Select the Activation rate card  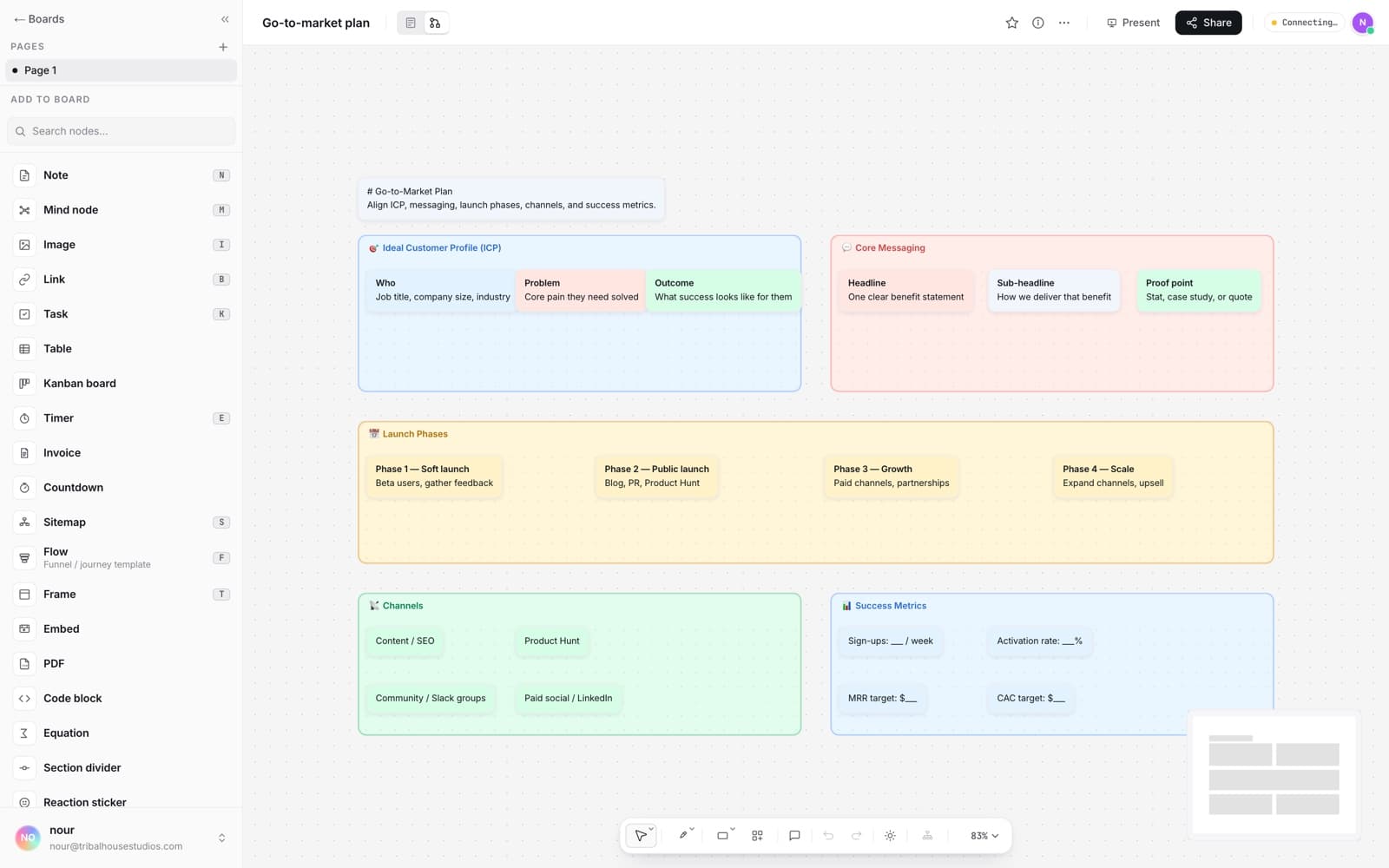click(x=1039, y=641)
